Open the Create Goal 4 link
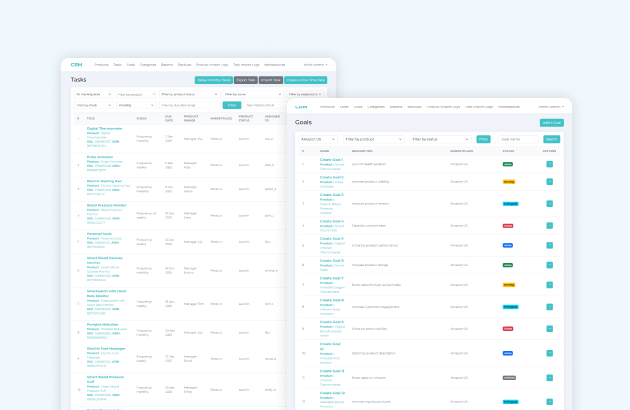The width and height of the screenshot is (630, 410). pos(332,221)
